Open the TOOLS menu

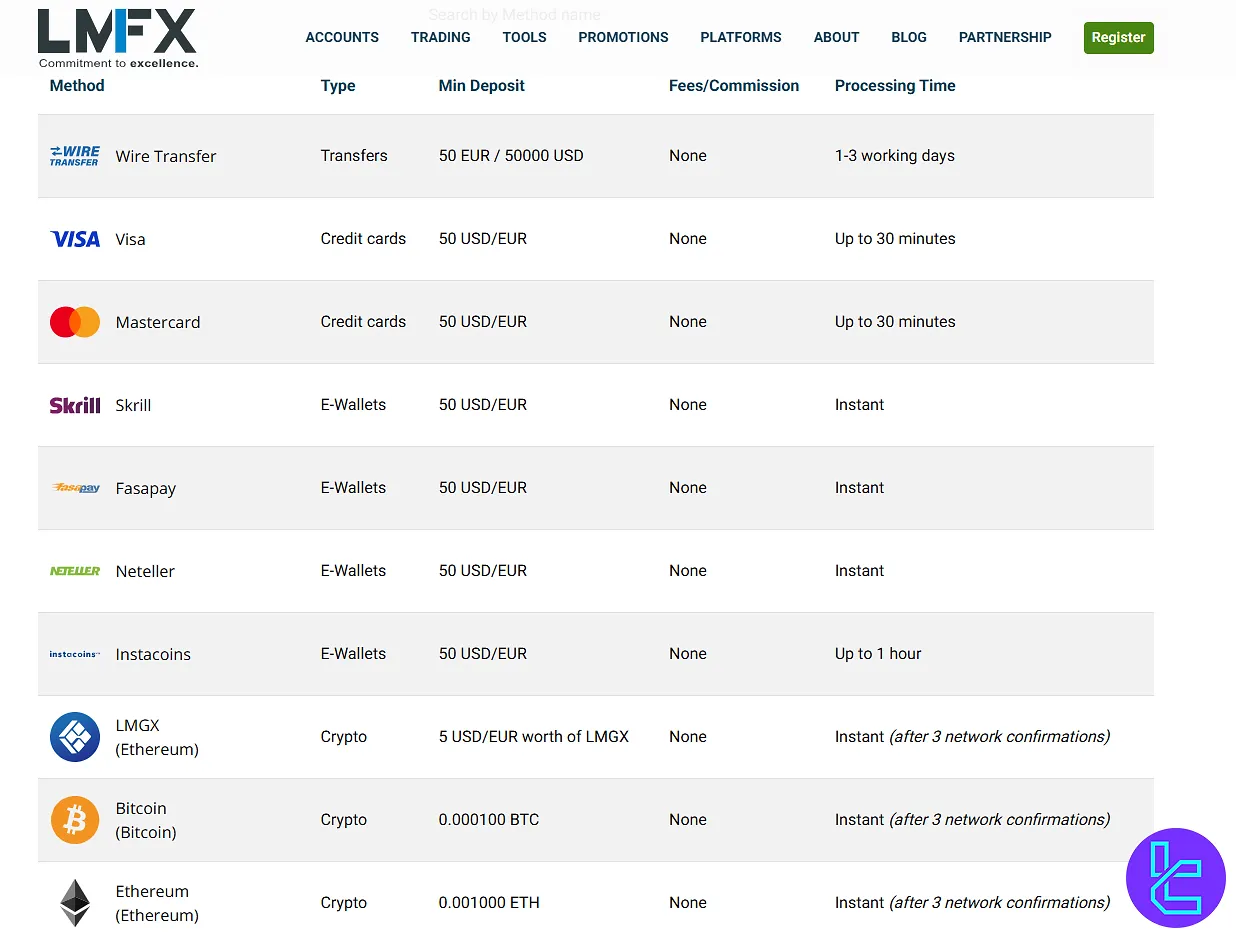tap(524, 37)
